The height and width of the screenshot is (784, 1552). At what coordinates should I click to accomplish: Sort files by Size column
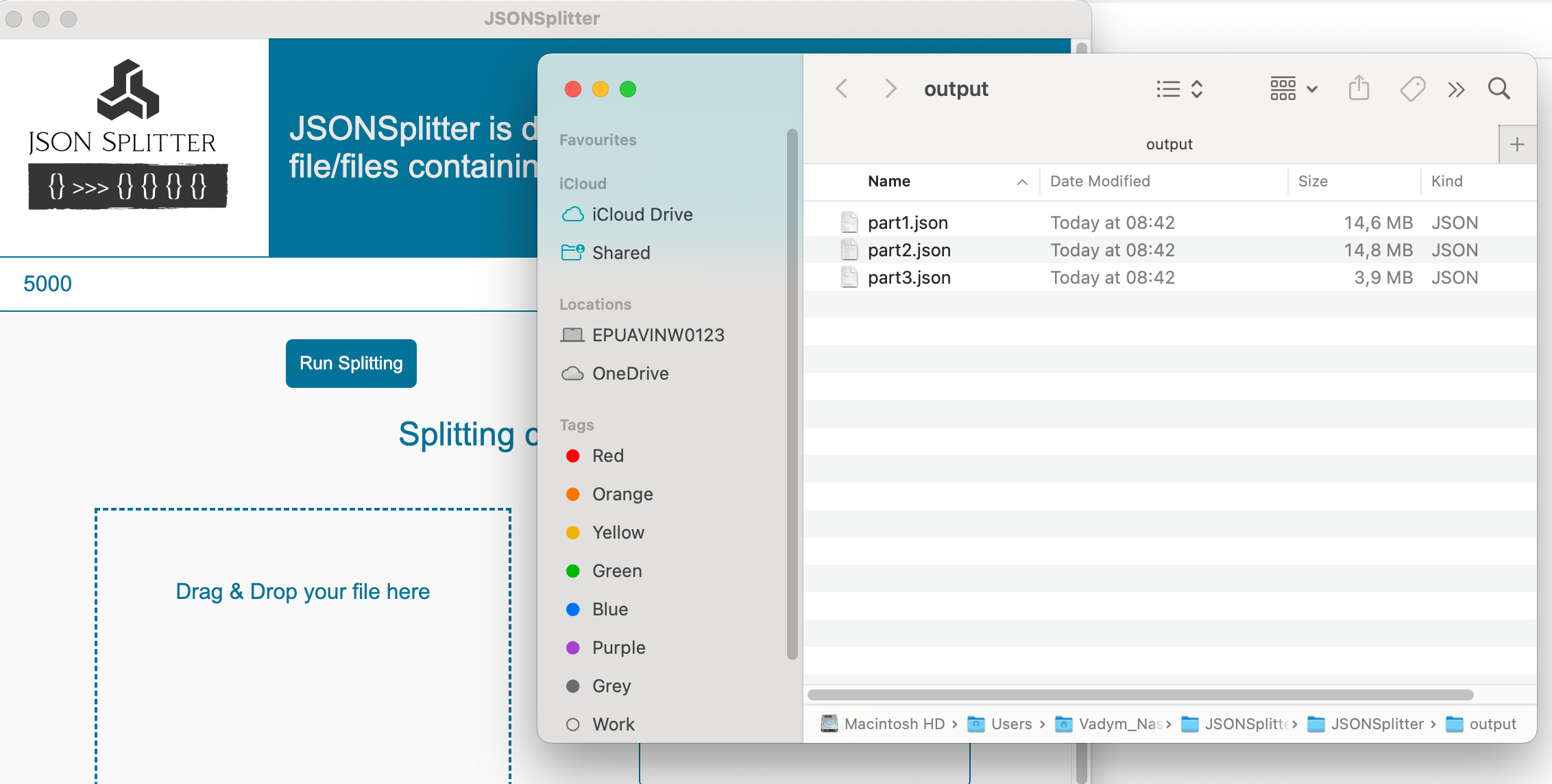click(x=1313, y=181)
